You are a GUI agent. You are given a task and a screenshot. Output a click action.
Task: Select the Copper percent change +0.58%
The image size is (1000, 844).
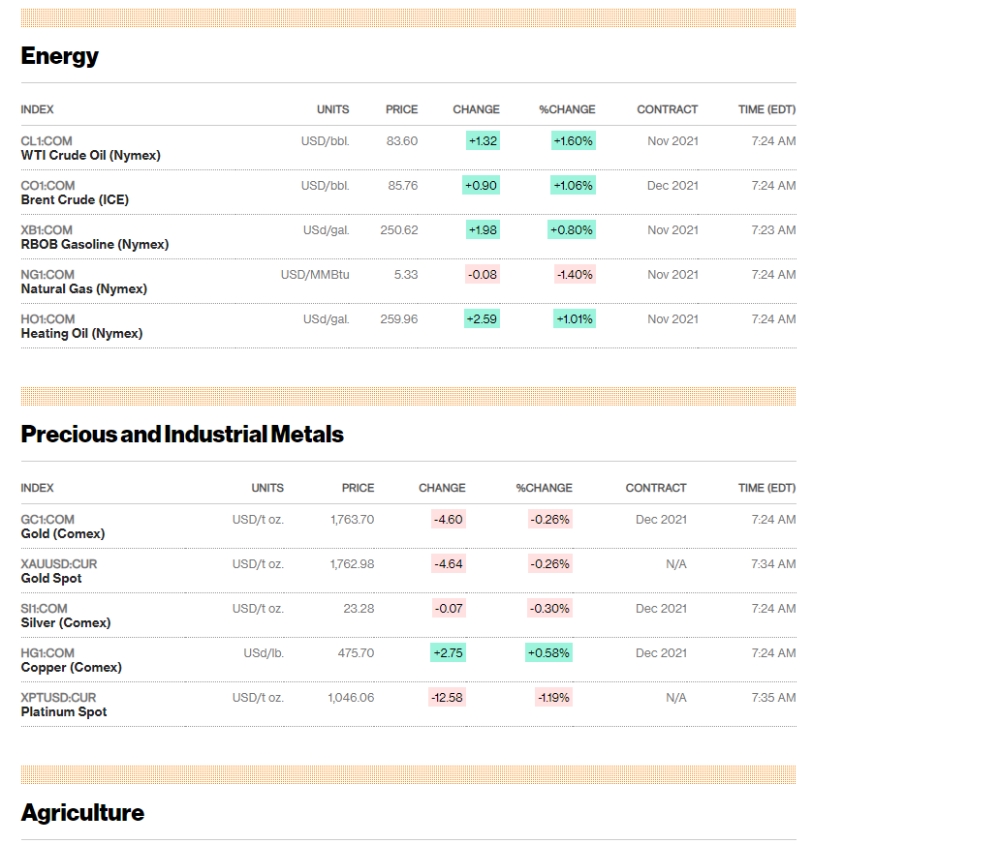pos(549,653)
